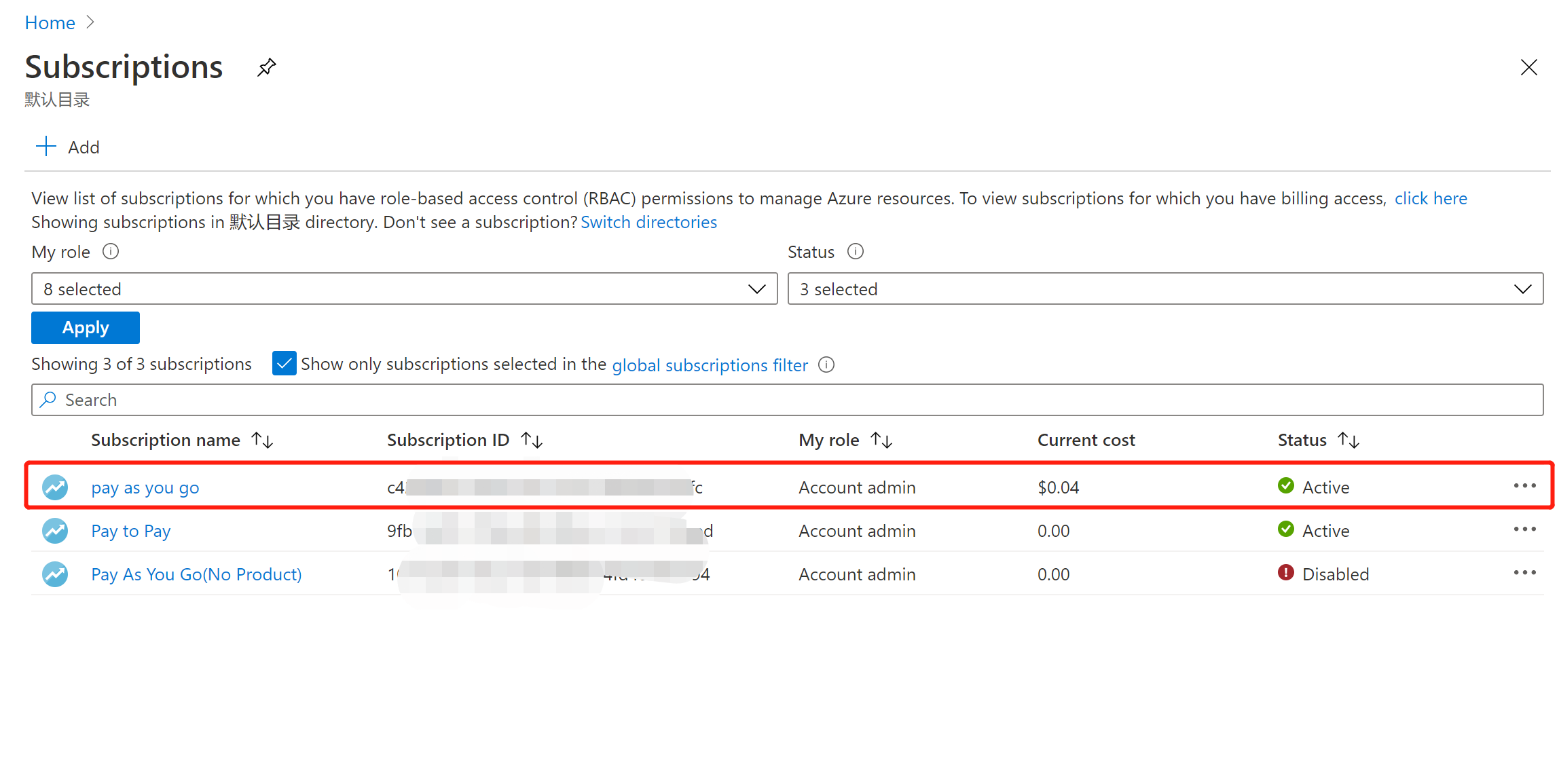Click the Subscription ID column header text
Screen dimensions: 1559x784
(448, 441)
